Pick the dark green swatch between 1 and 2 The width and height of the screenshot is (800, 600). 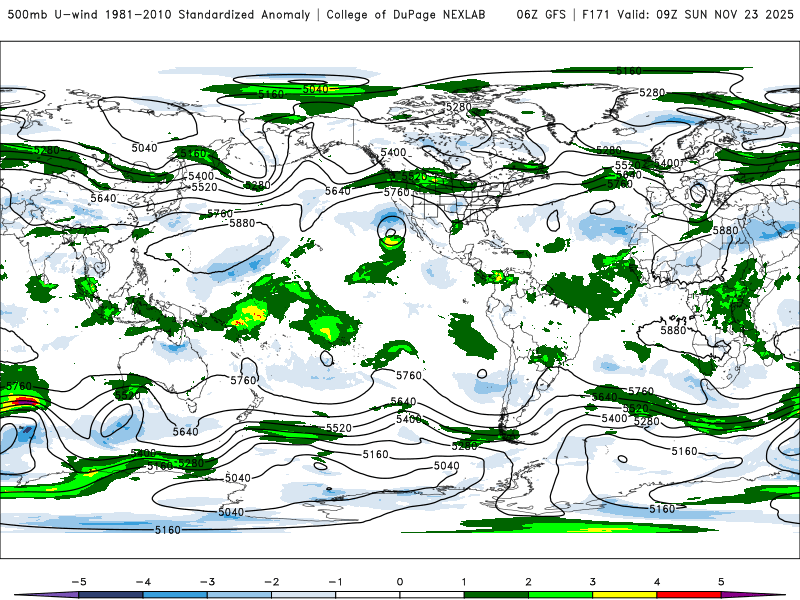[496, 595]
